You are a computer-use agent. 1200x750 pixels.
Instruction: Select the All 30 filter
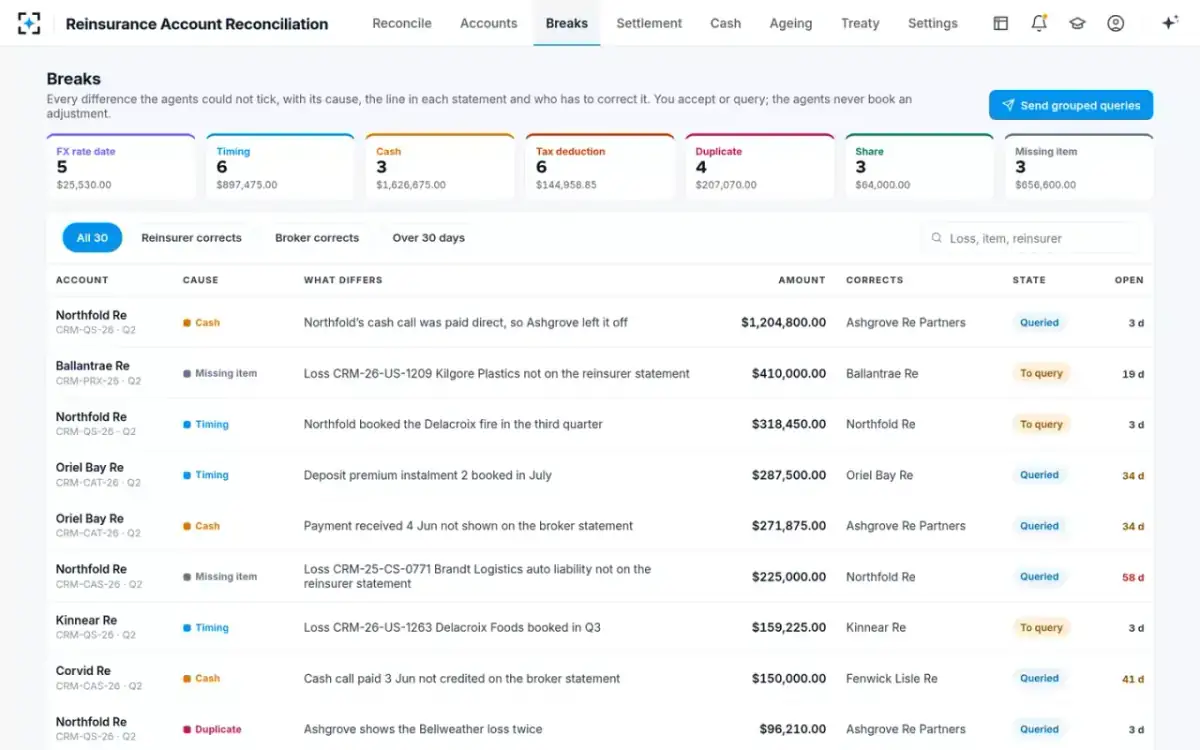(x=92, y=238)
